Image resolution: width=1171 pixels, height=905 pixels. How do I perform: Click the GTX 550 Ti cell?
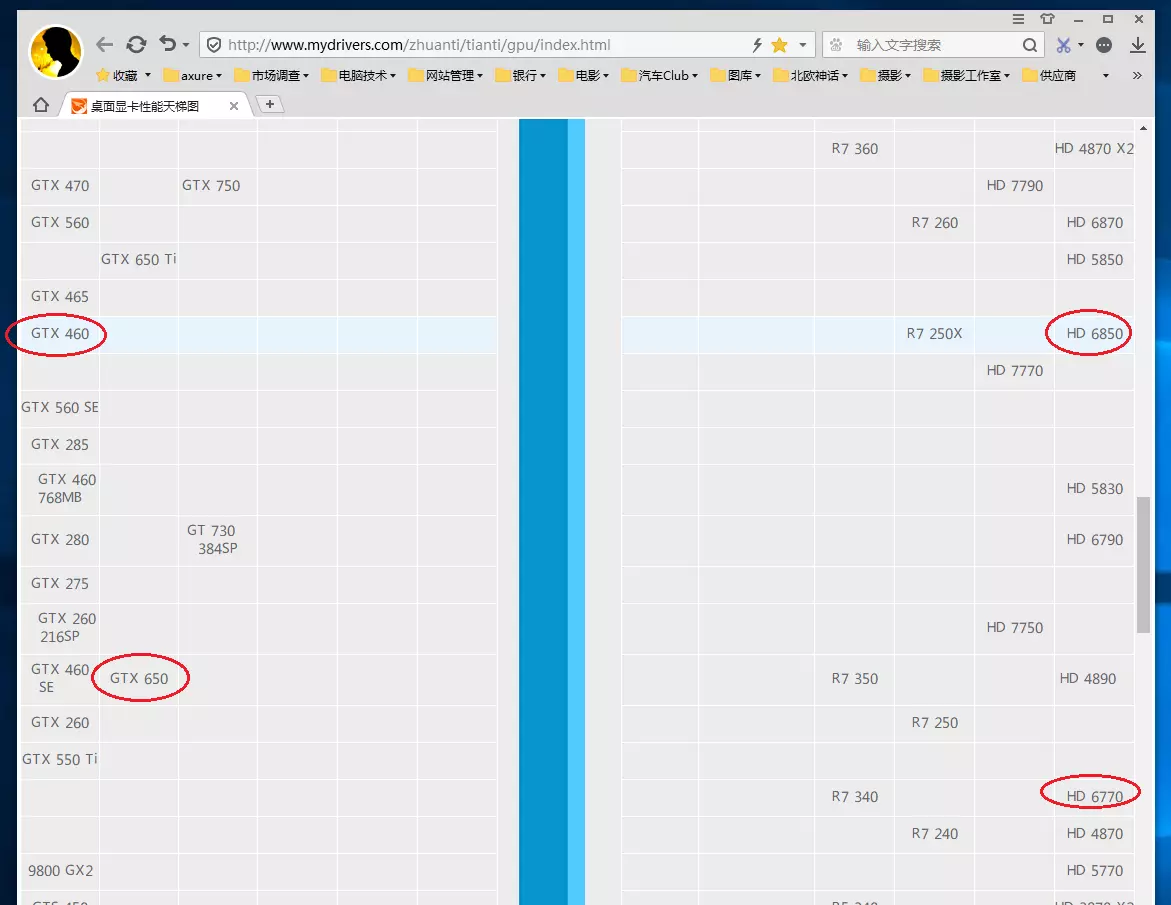(60, 759)
